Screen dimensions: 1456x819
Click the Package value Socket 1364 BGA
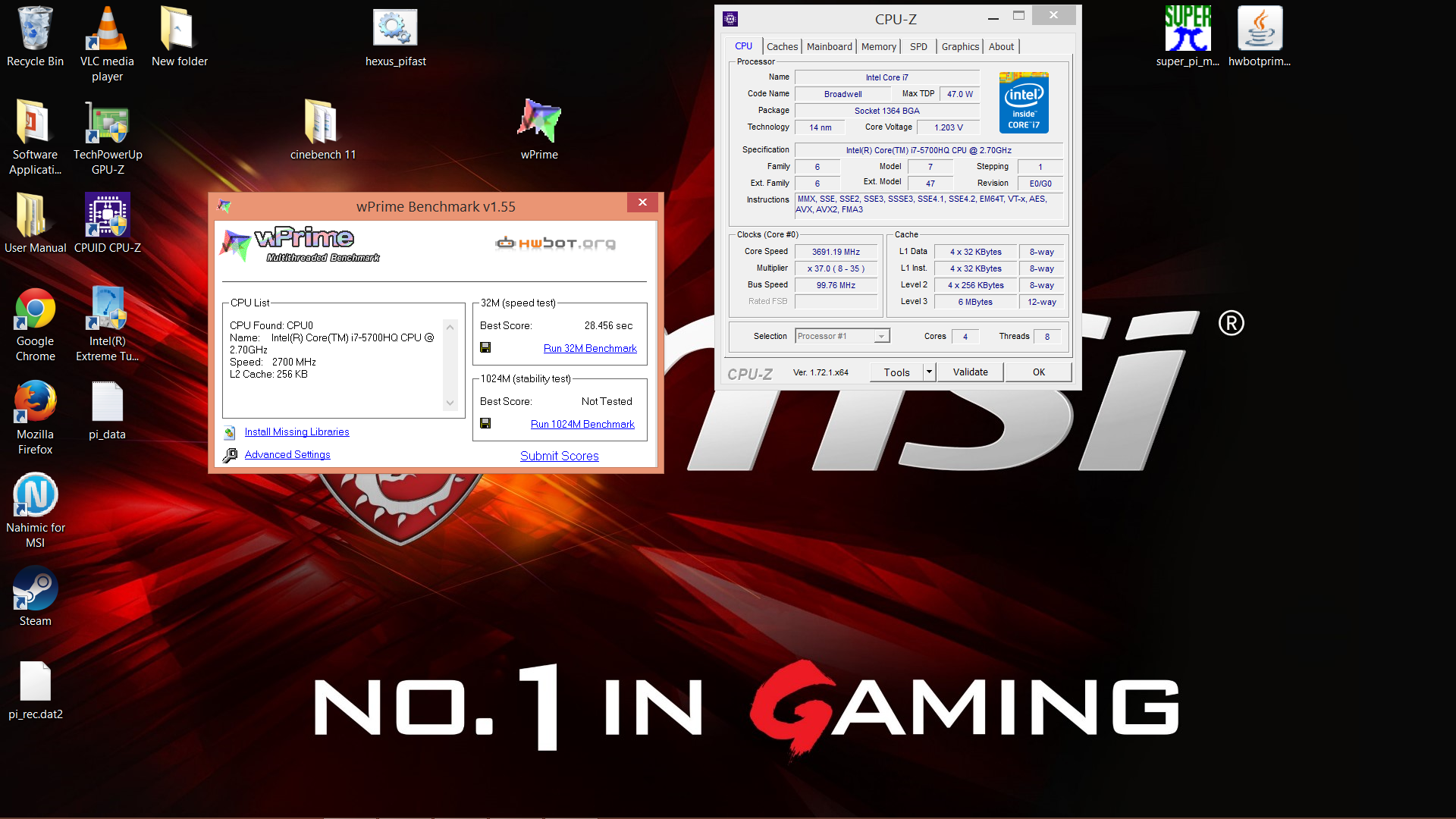(886, 111)
